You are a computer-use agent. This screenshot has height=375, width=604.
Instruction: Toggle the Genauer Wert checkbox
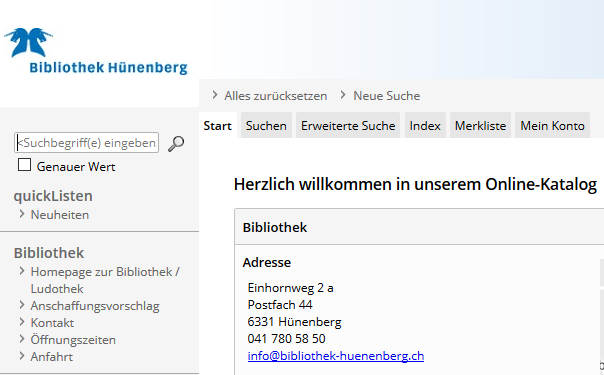[x=24, y=165]
